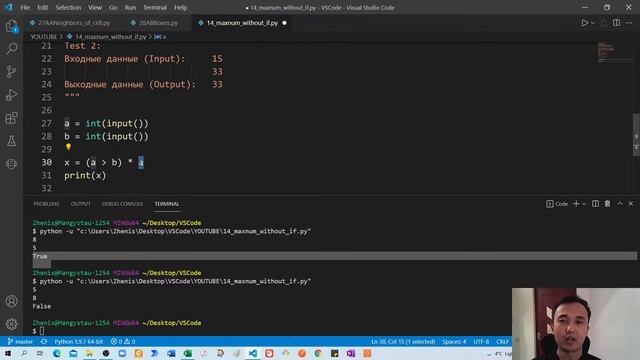Click Ln 30, Col 15 cursor position
The image size is (640, 360).
403,342
